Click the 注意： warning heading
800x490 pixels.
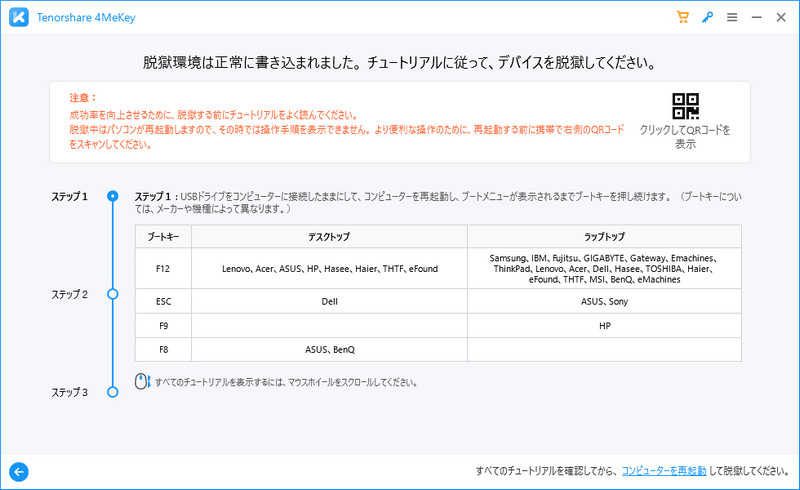coord(83,97)
